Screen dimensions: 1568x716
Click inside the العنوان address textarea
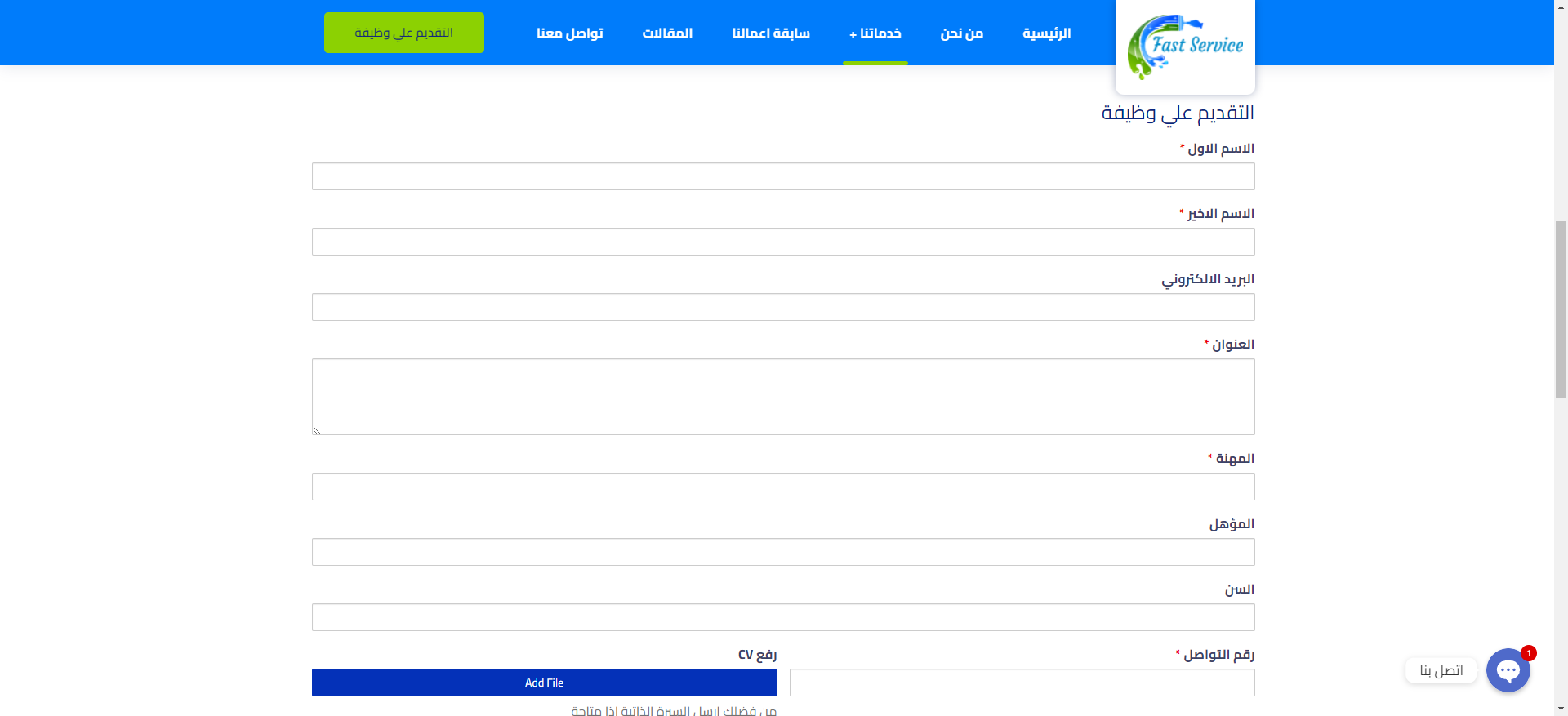coord(783,397)
